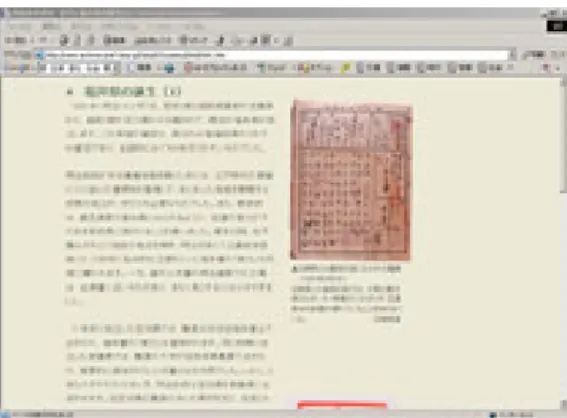Click the Go button beside address bar
The image size is (567, 418).
pos(534,55)
